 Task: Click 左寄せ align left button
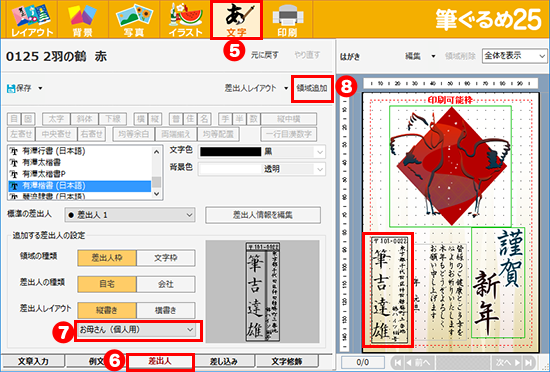[21, 134]
